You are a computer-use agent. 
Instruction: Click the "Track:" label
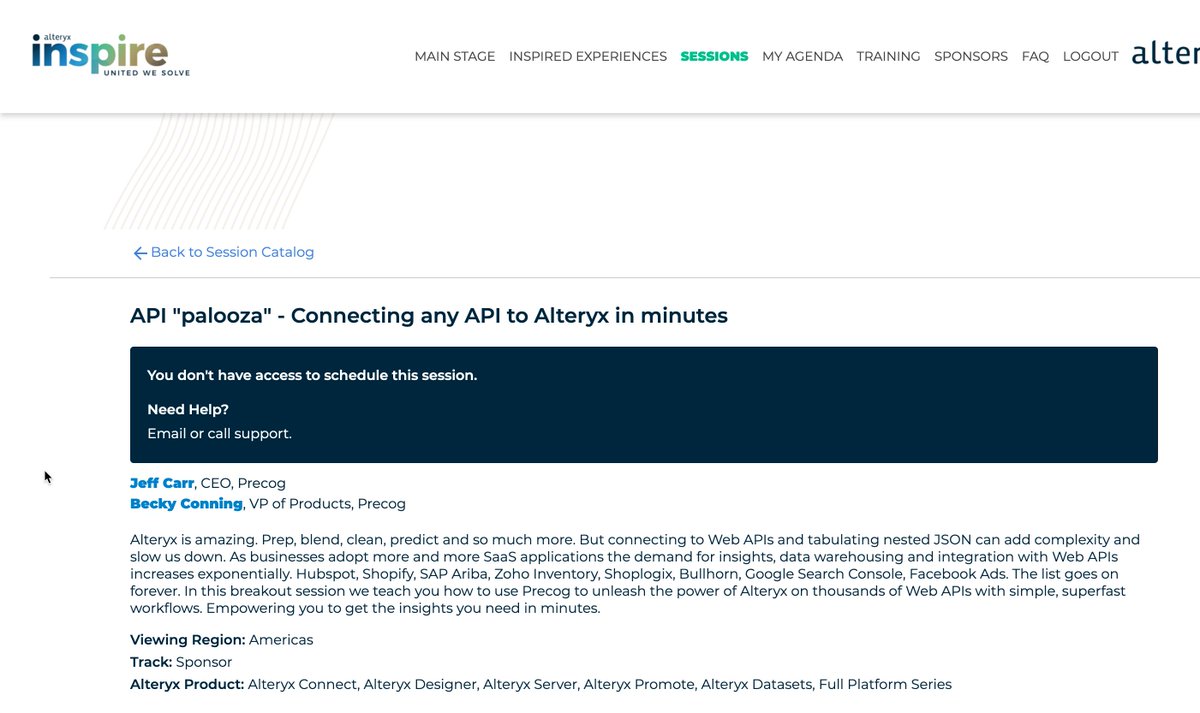151,662
